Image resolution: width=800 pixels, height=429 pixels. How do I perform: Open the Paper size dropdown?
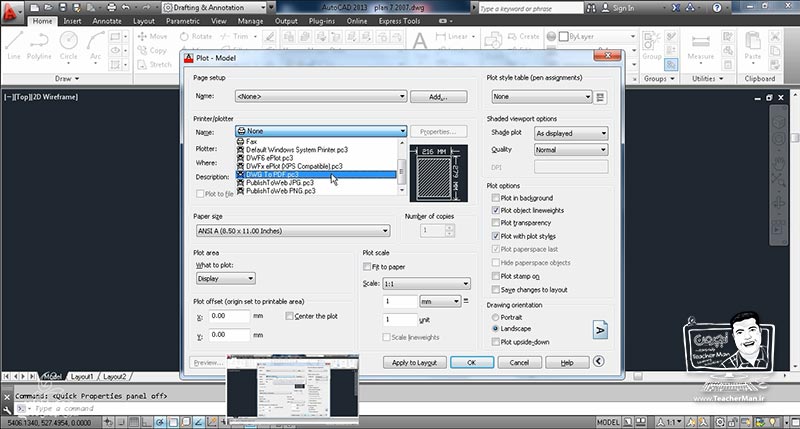pos(293,231)
